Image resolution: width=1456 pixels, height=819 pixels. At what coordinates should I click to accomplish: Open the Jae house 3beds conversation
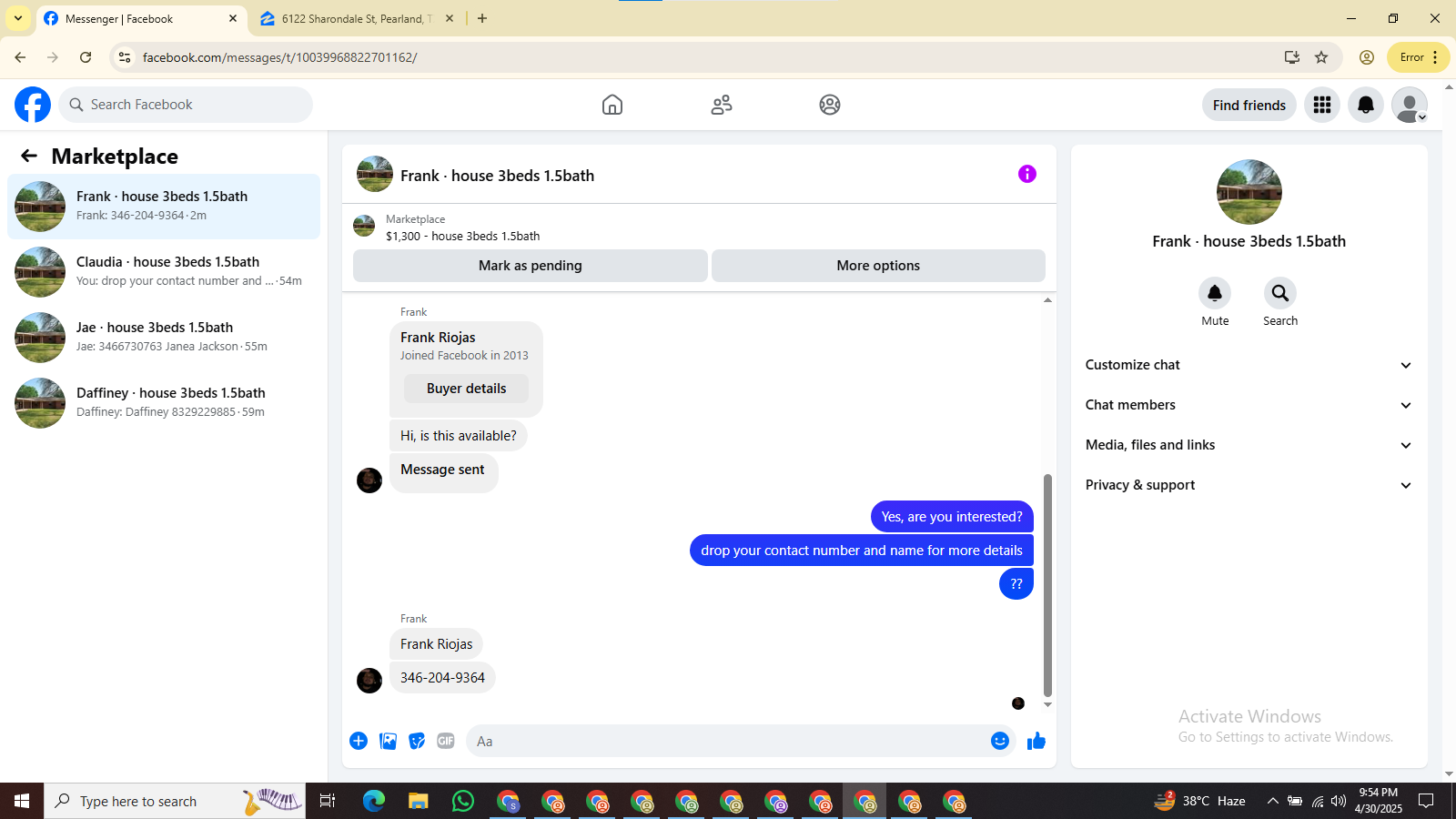164,338
